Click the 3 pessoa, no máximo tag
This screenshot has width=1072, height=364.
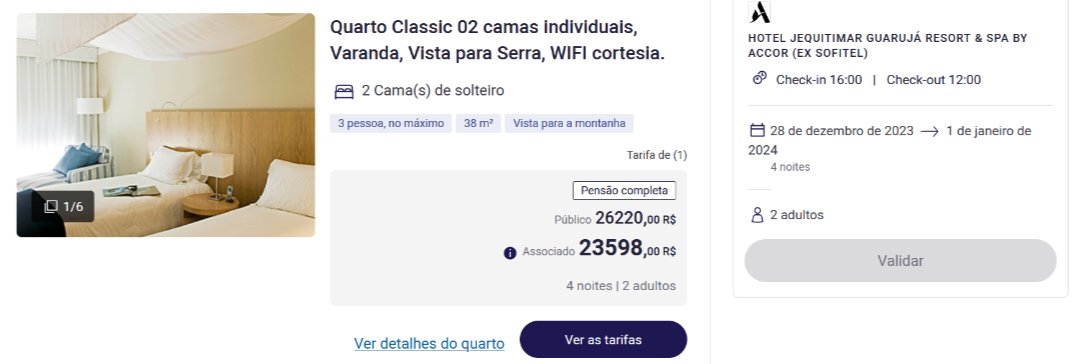(x=390, y=124)
